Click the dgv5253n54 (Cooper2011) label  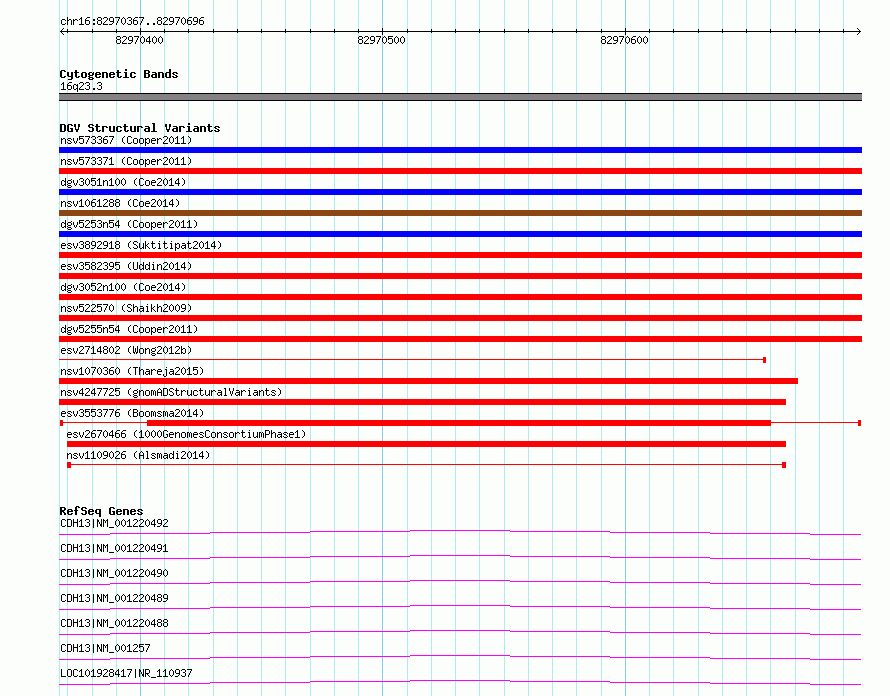129,224
